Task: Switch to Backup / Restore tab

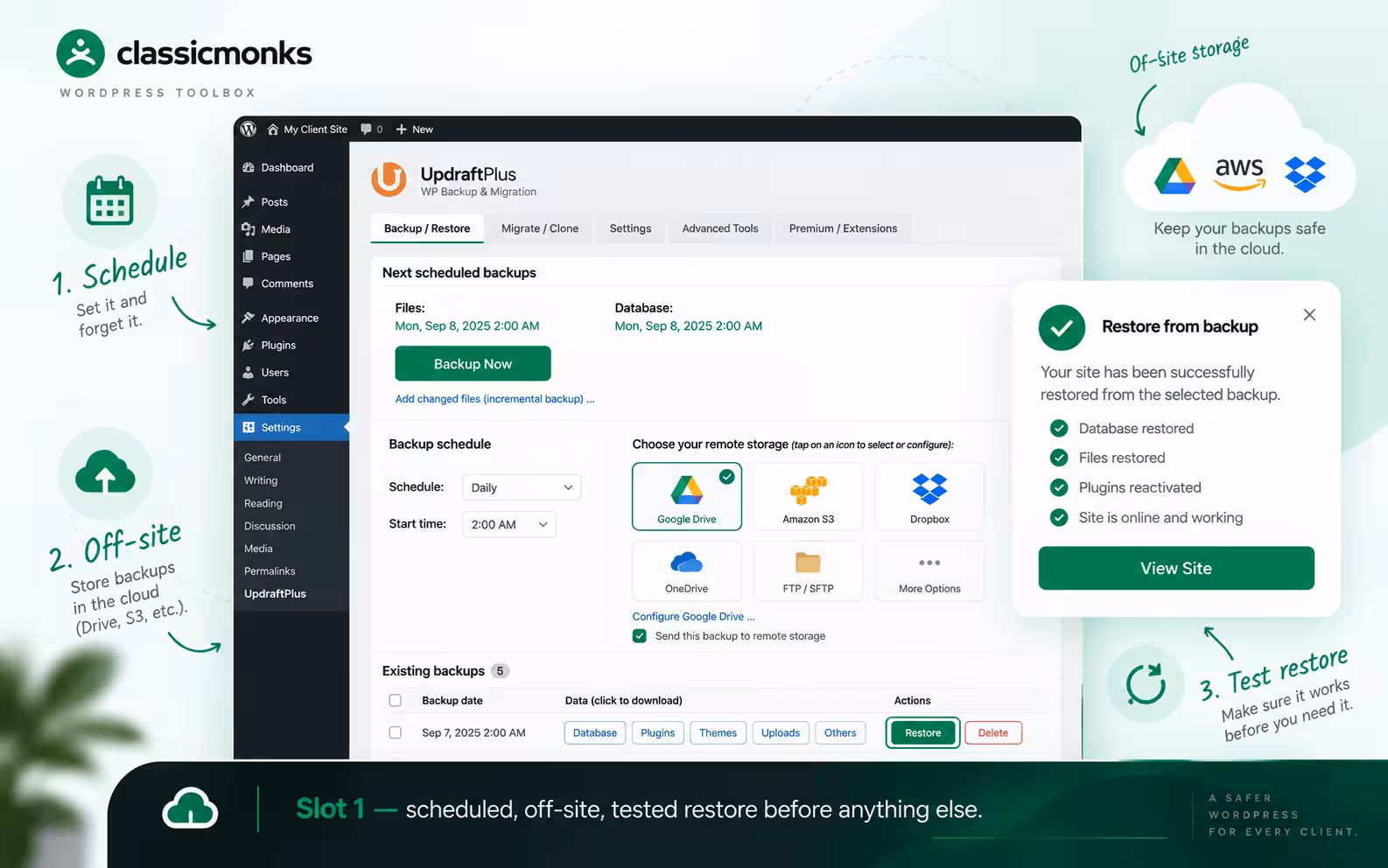Action: tap(427, 228)
